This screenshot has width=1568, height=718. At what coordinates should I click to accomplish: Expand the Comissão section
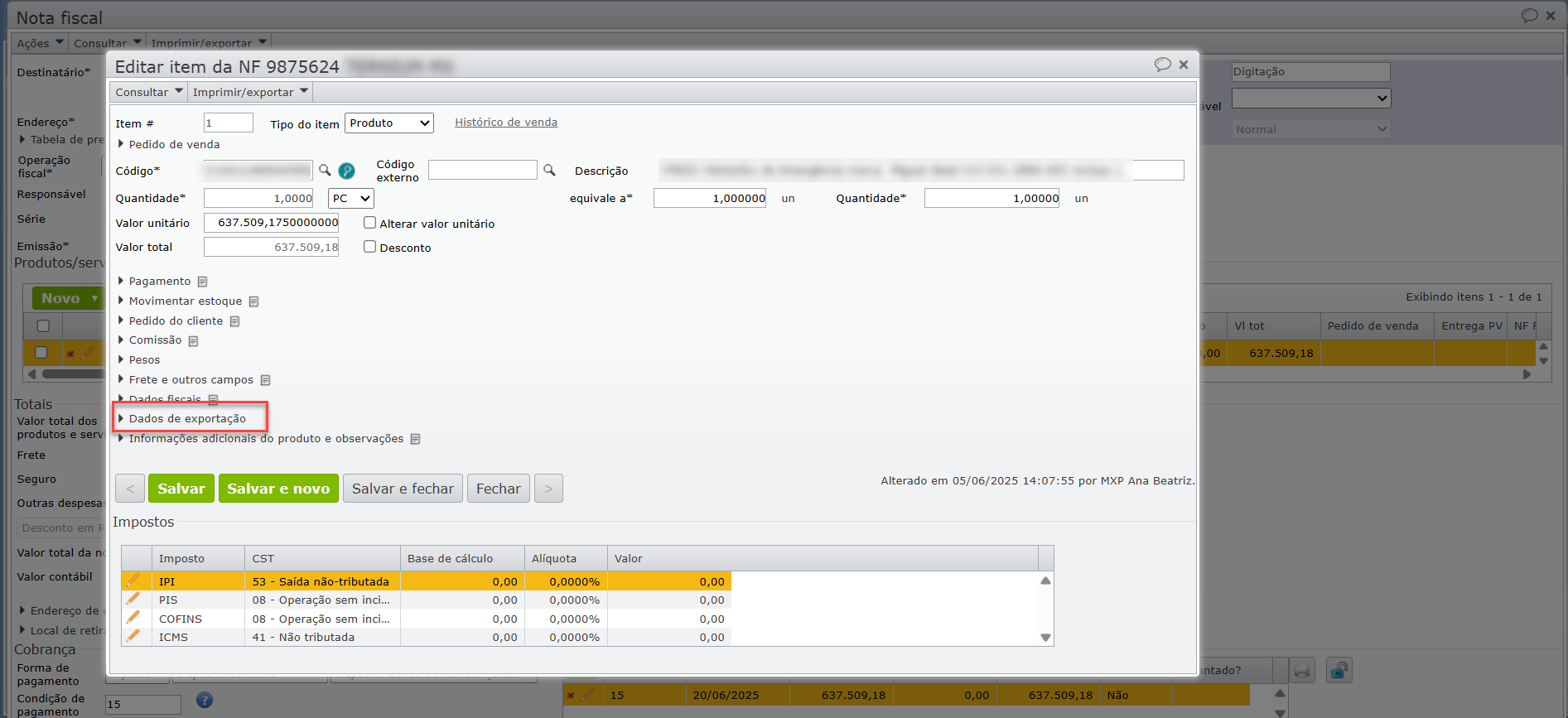tap(150, 340)
